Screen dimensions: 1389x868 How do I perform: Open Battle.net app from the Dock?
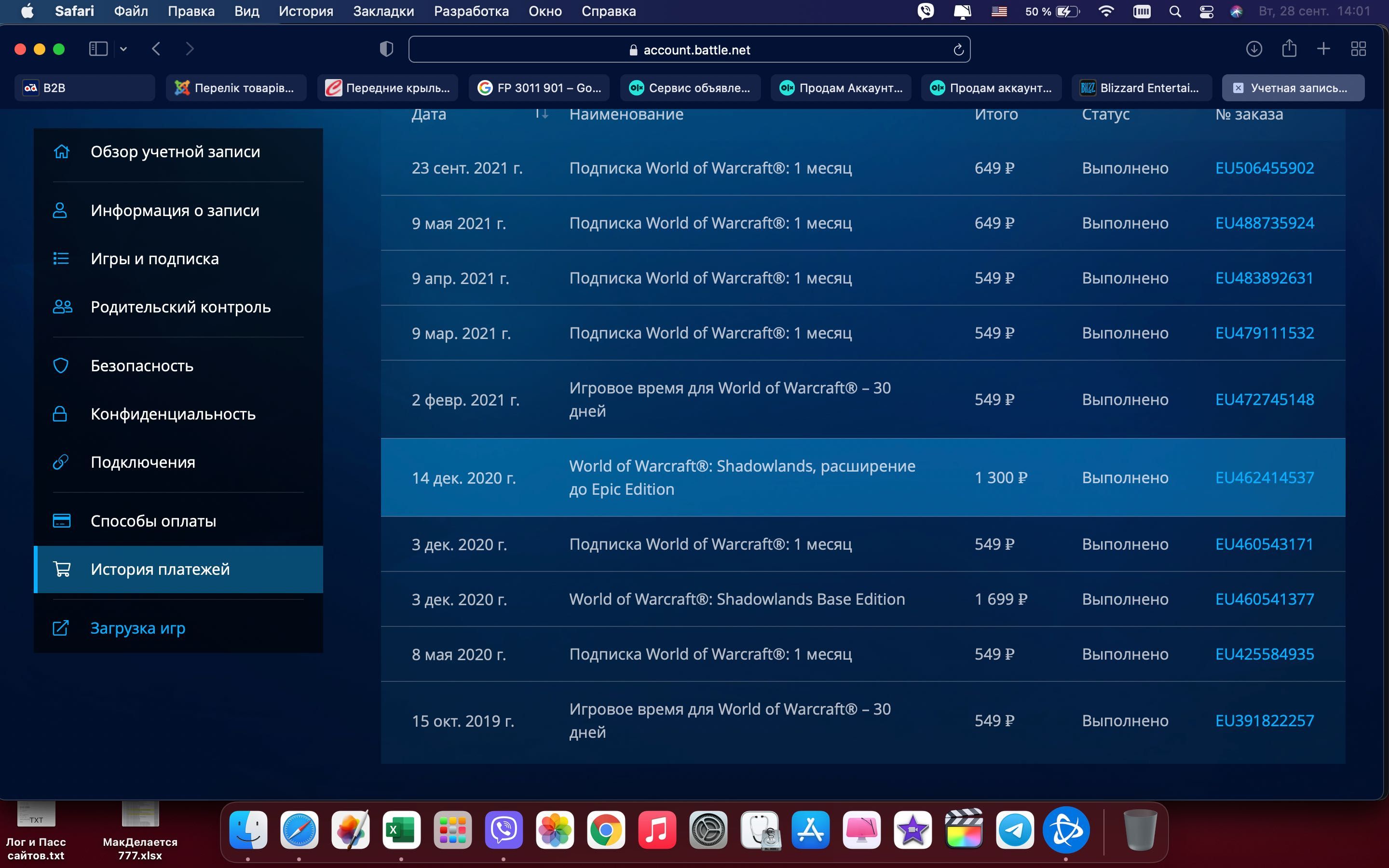point(1066,829)
